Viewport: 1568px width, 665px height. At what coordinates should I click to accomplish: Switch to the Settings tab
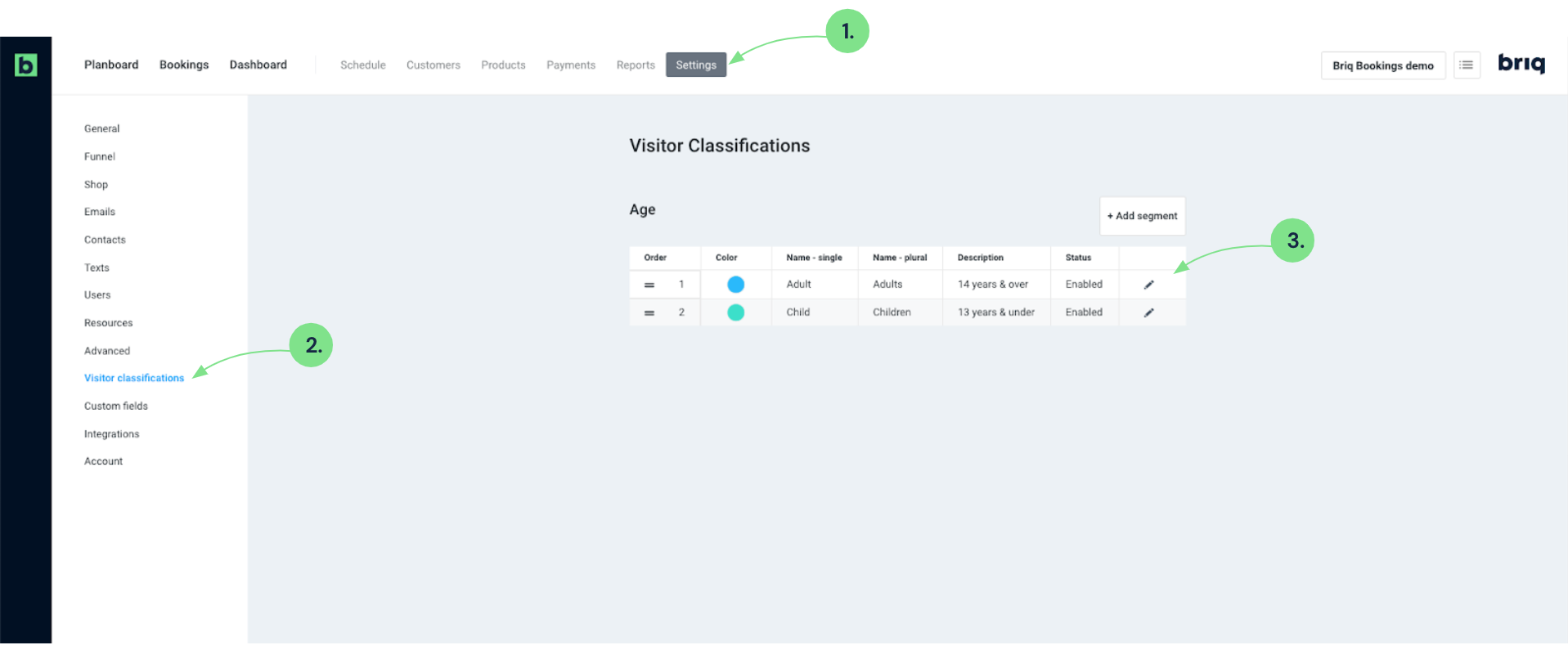click(x=696, y=65)
